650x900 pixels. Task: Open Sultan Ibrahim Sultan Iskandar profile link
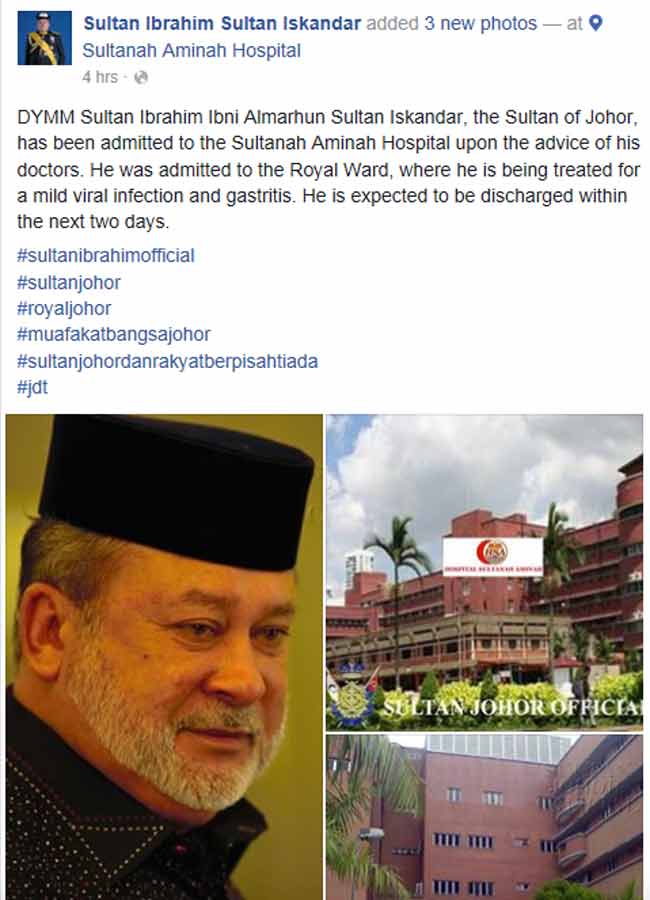[x=222, y=24]
